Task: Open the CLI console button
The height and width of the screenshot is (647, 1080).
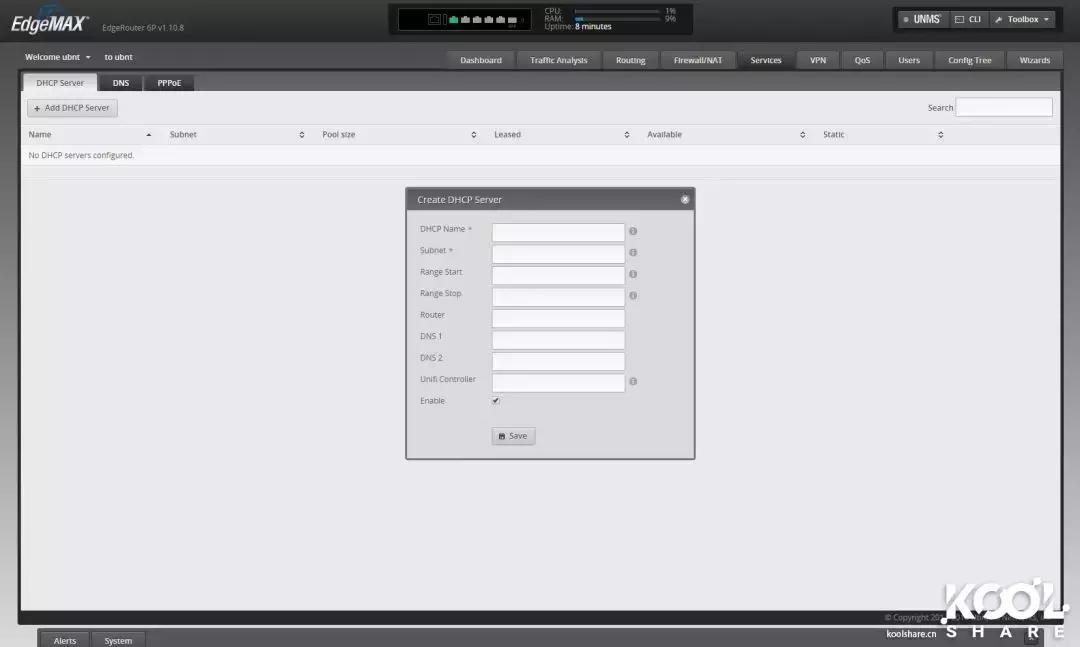Action: click(968, 19)
